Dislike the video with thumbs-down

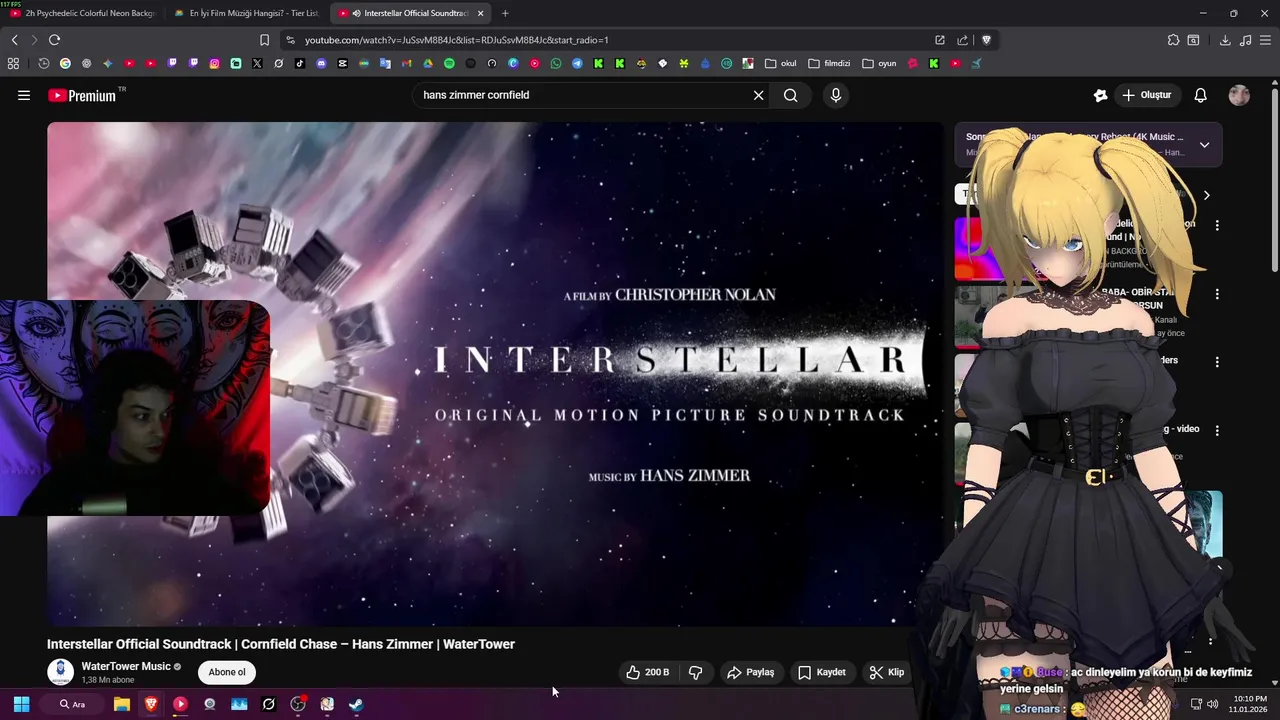click(696, 672)
